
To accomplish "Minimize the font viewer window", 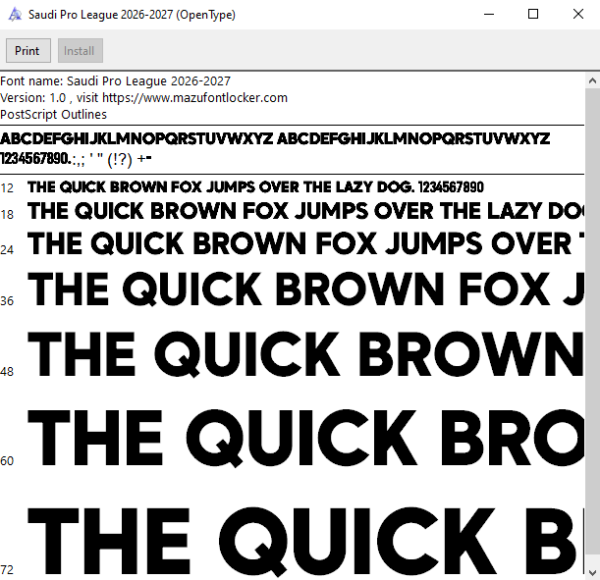I will [489, 15].
